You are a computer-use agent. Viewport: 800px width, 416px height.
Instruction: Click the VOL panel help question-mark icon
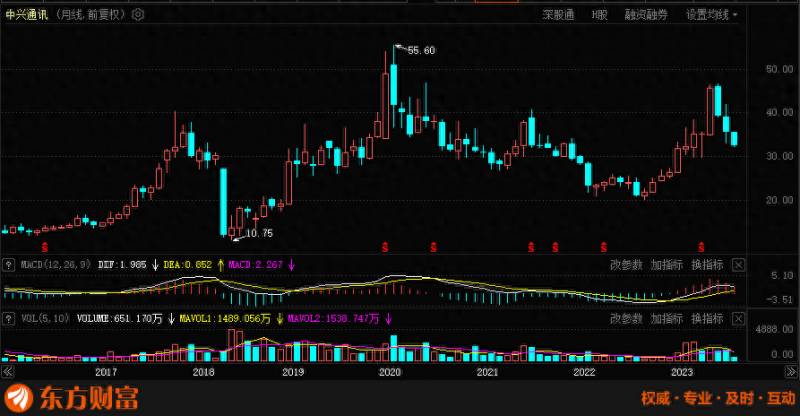point(8,319)
